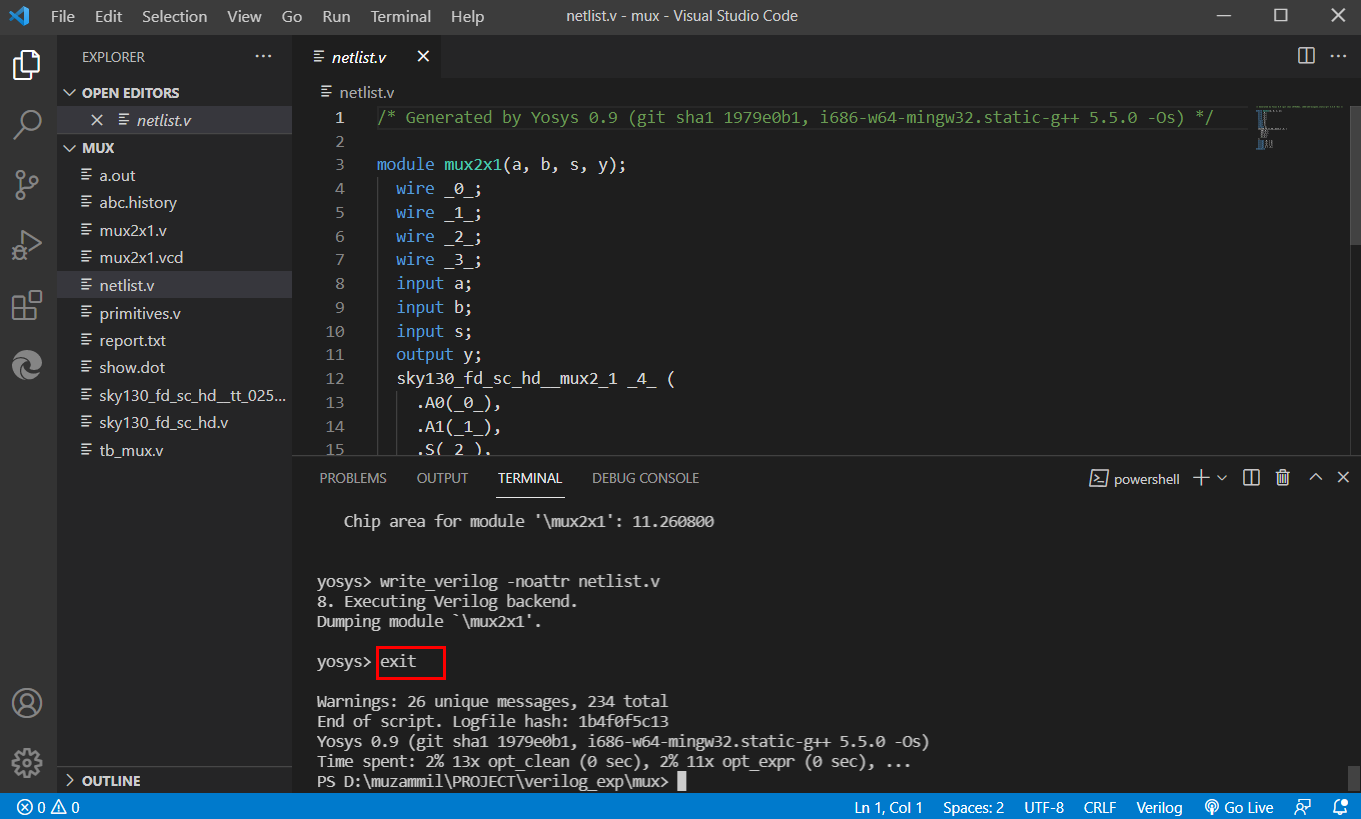Open the Explorer view in activity bar
Screen dimensions: 1361x819
coord(27,66)
